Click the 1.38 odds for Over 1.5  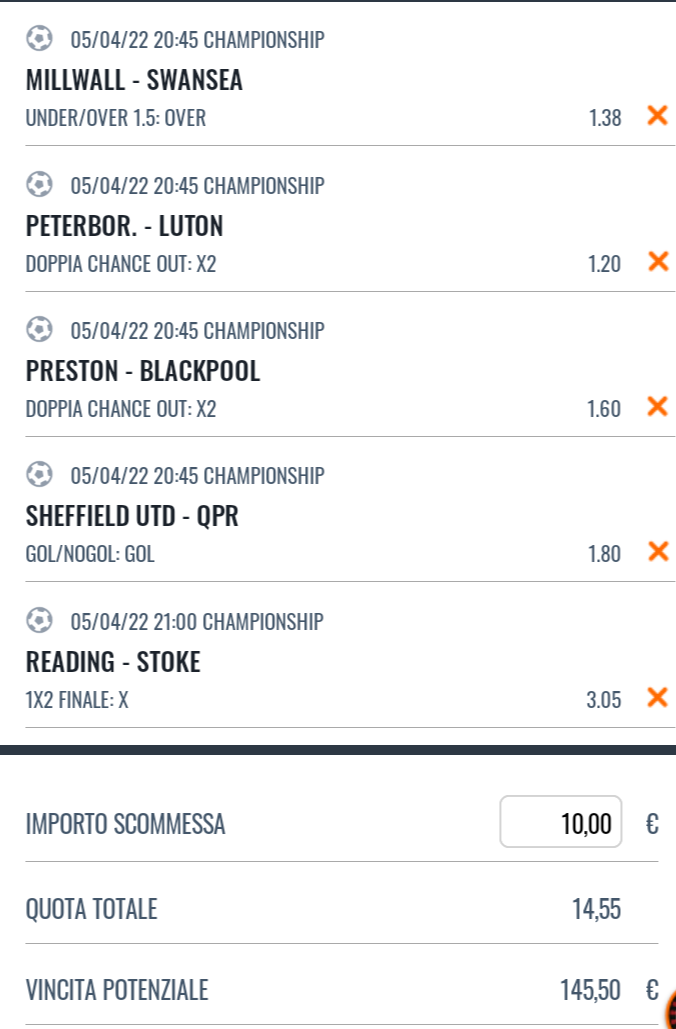pos(604,117)
